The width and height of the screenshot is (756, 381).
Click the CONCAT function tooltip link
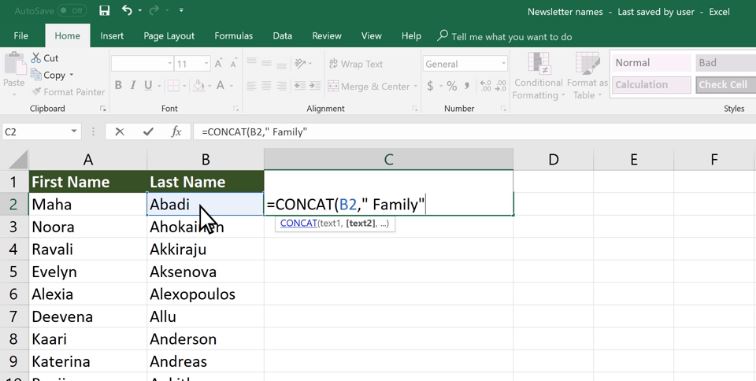point(298,223)
